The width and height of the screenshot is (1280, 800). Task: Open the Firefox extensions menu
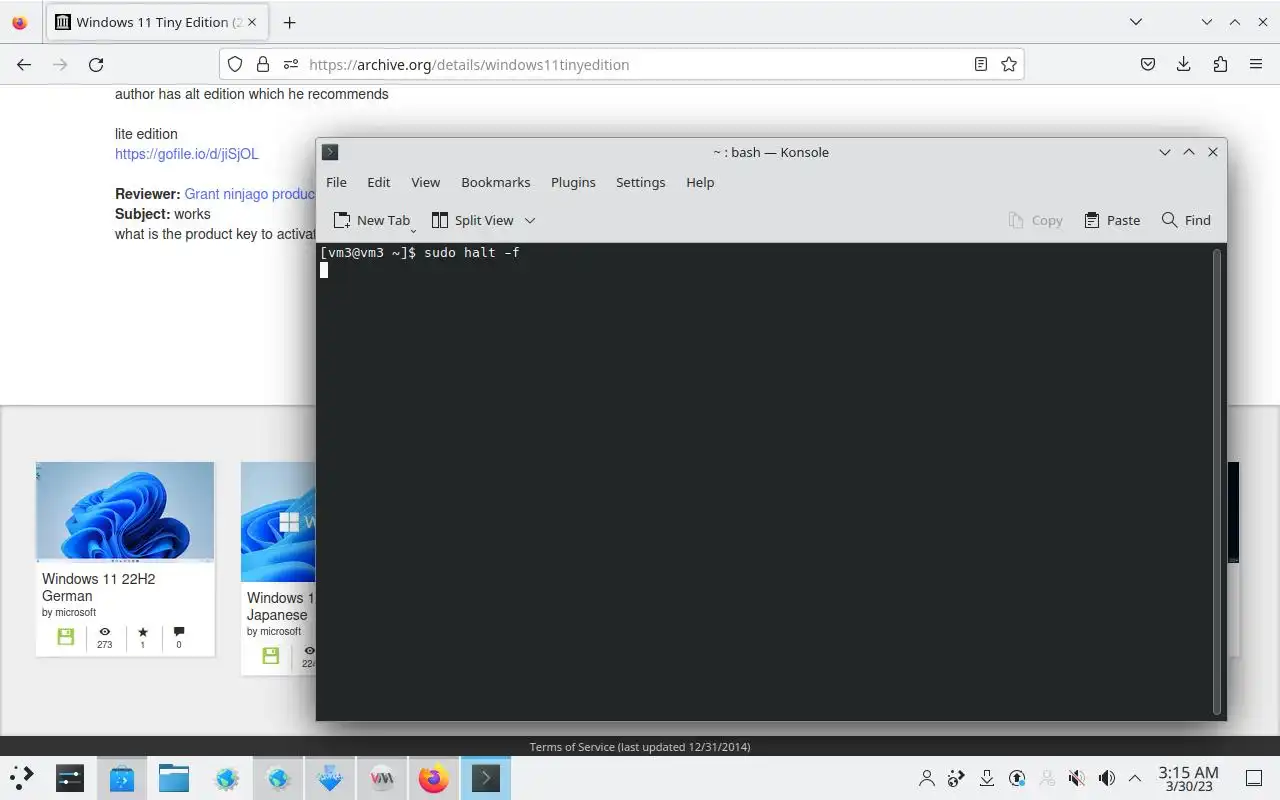click(1220, 64)
